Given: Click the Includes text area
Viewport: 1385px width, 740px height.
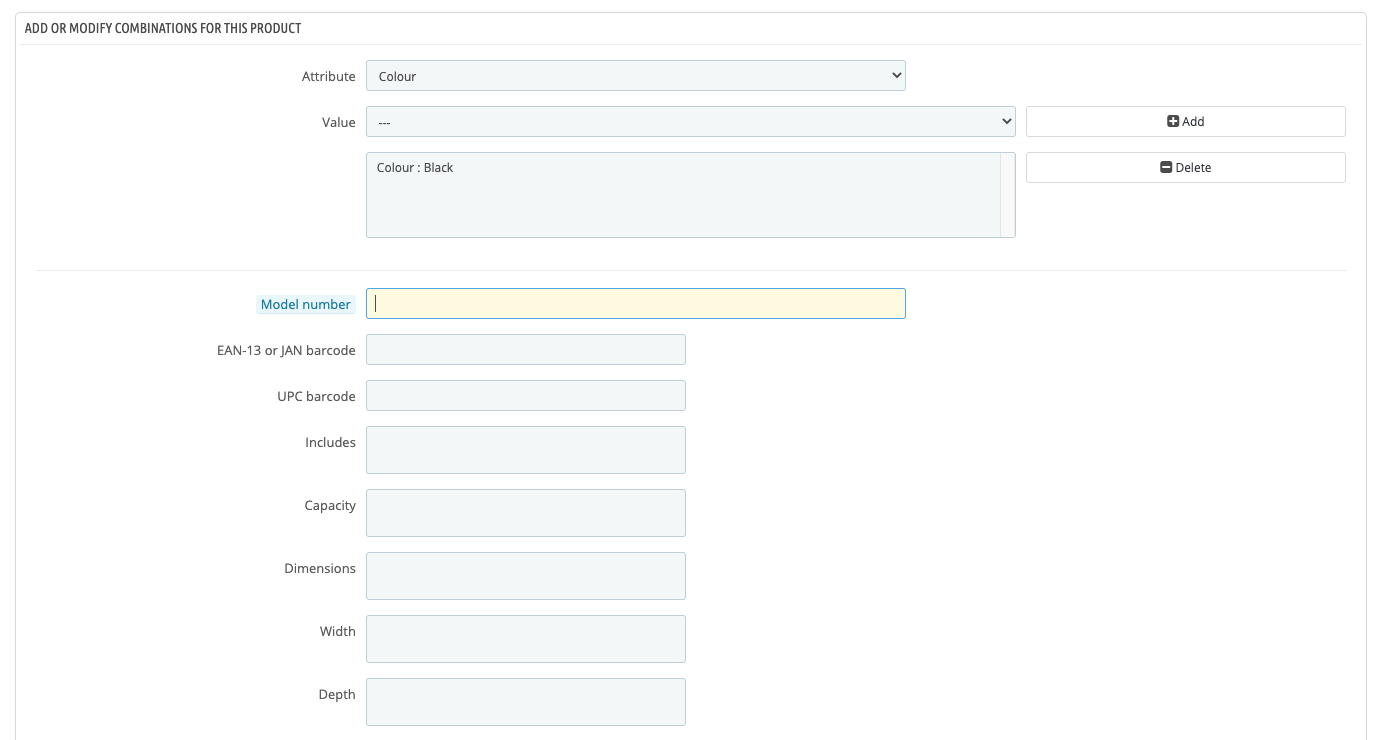Looking at the screenshot, I should pyautogui.click(x=525, y=450).
